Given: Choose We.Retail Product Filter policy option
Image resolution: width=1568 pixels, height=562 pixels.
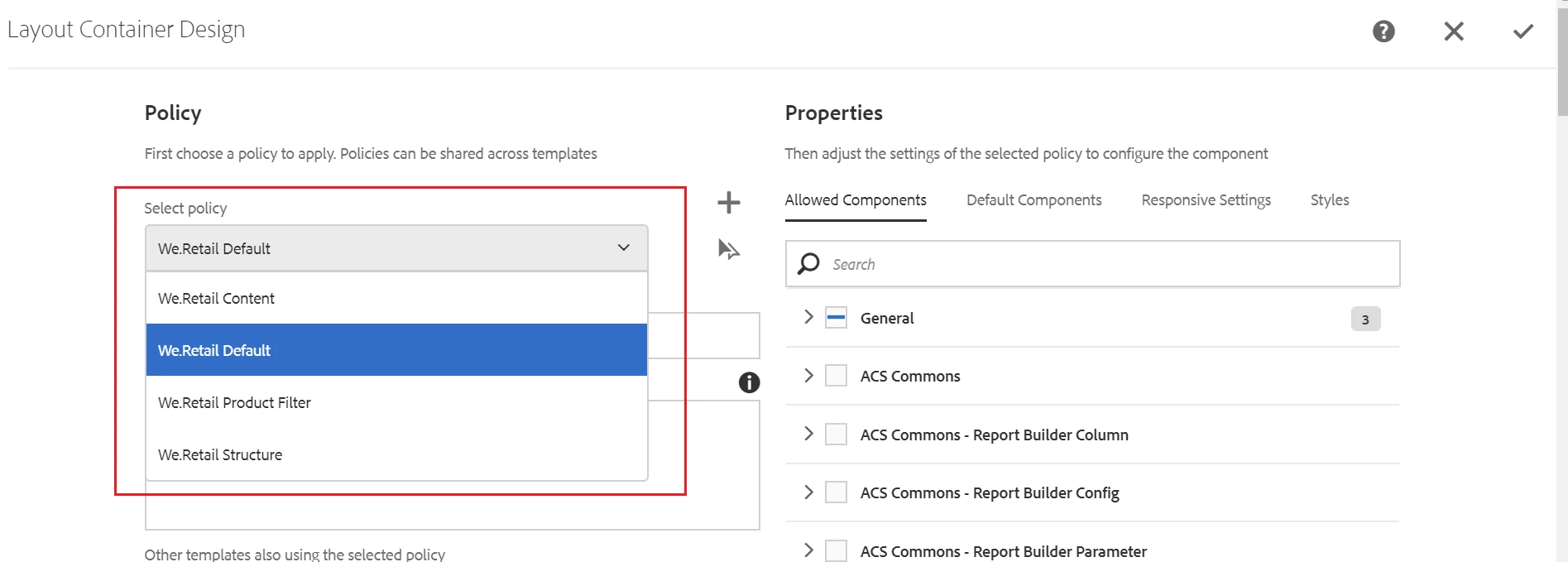Looking at the screenshot, I should pyautogui.click(x=396, y=402).
